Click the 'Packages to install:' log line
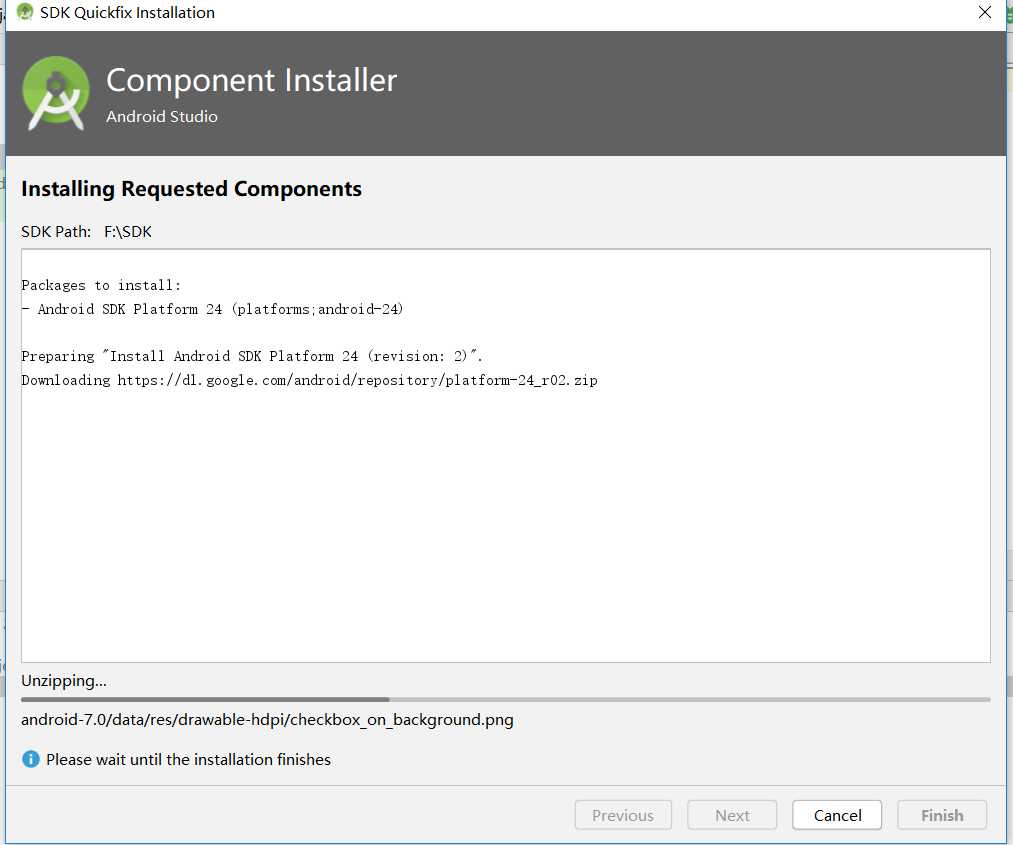This screenshot has width=1013, height=845. (101, 285)
